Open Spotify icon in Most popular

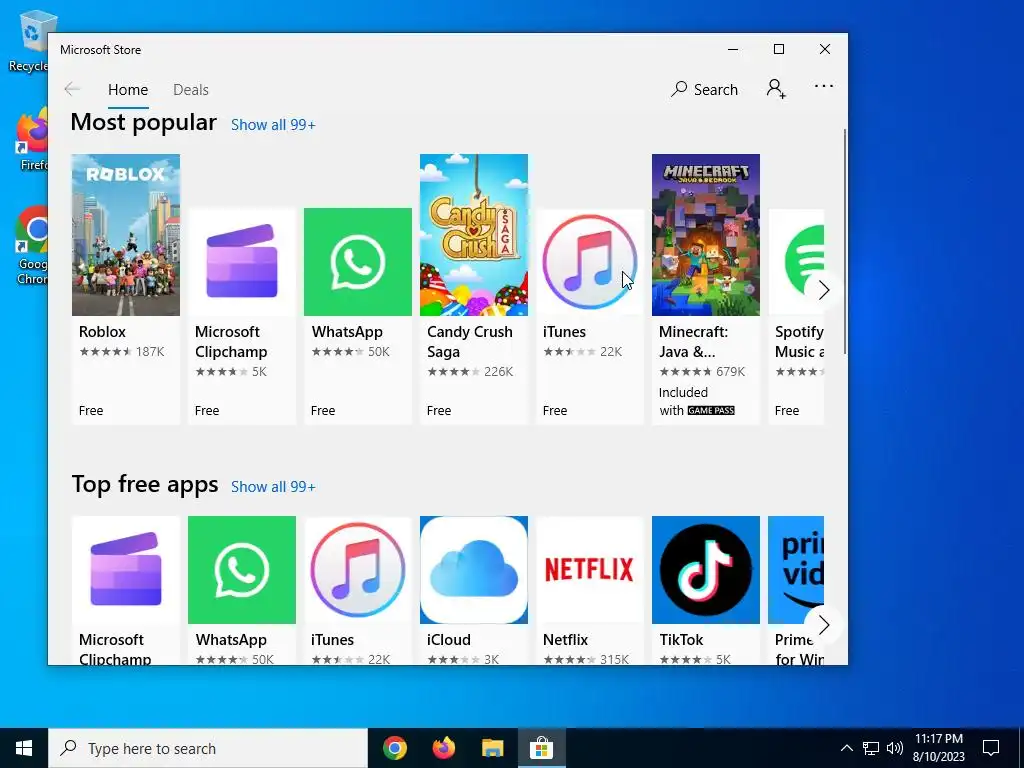click(x=796, y=262)
